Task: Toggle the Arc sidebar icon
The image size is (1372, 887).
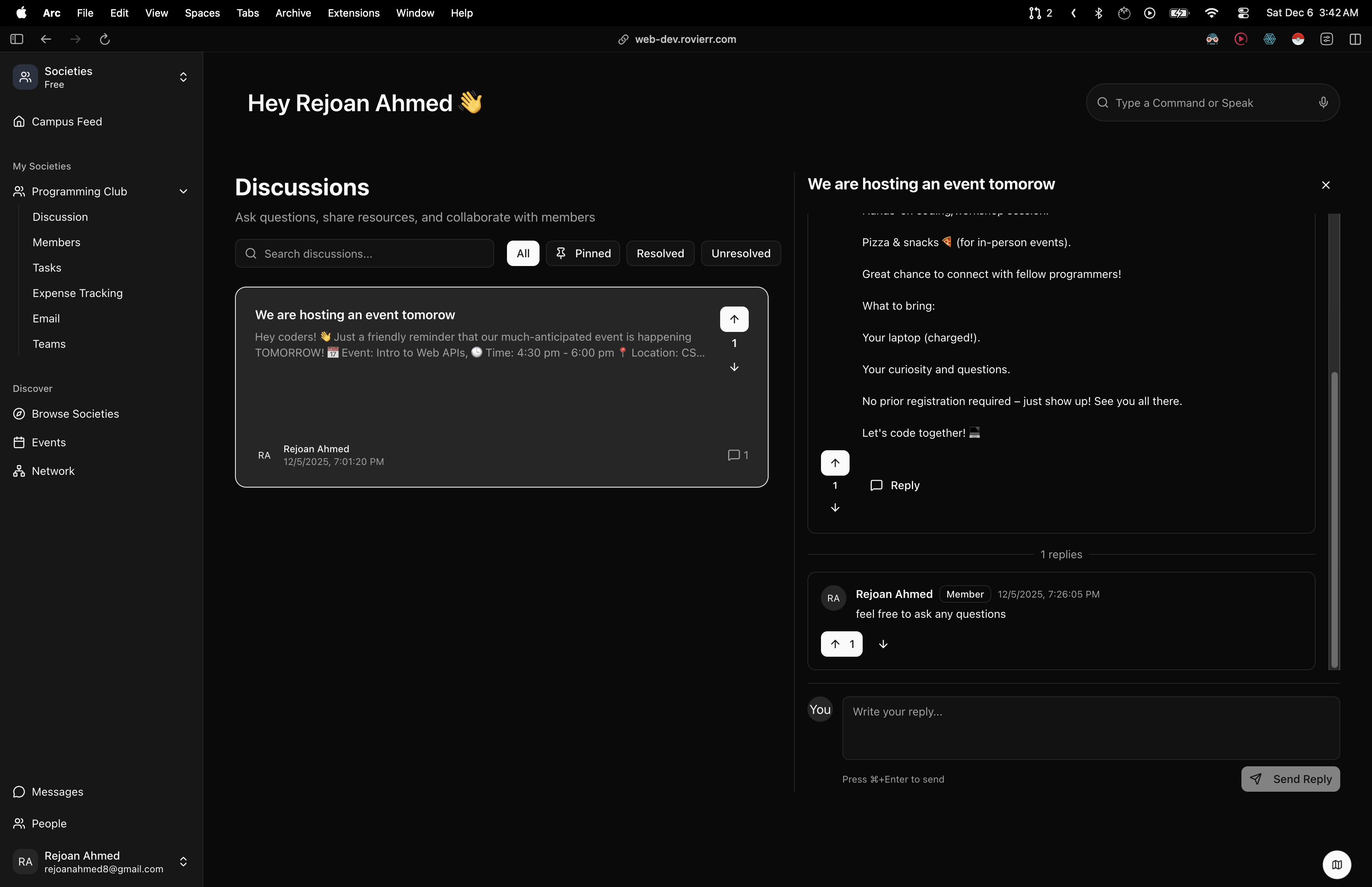Action: (17, 39)
